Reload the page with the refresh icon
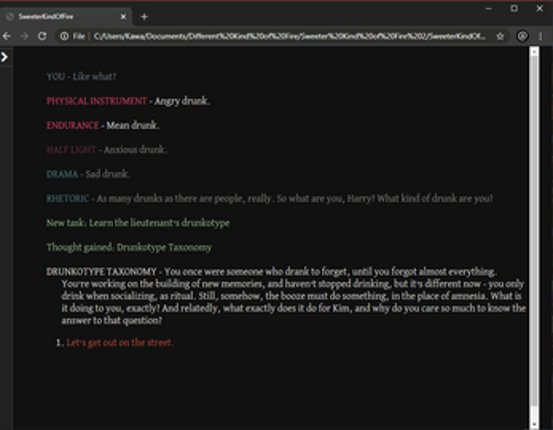 click(x=42, y=36)
